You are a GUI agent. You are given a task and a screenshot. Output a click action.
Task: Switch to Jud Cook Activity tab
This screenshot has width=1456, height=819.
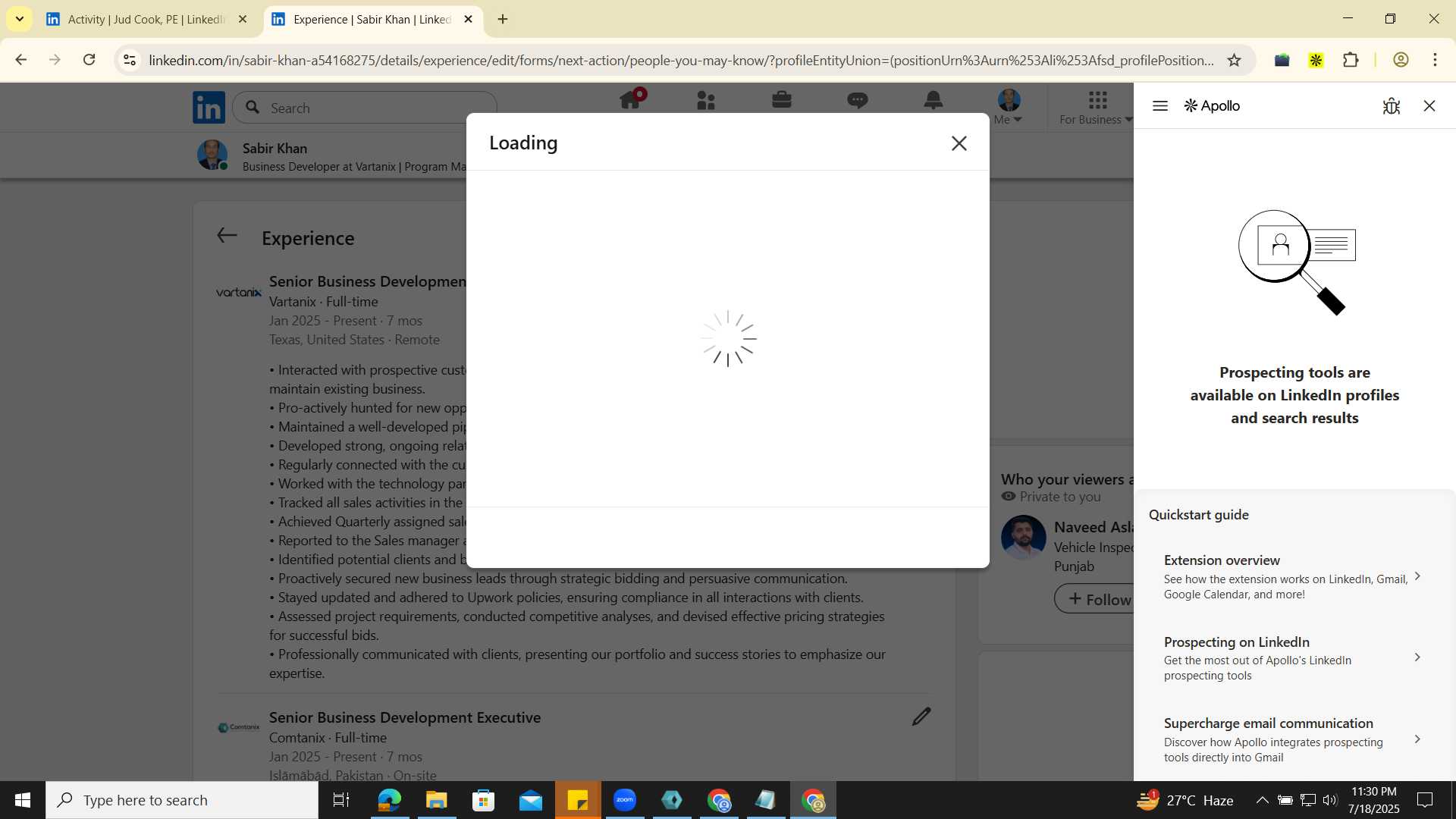click(146, 20)
